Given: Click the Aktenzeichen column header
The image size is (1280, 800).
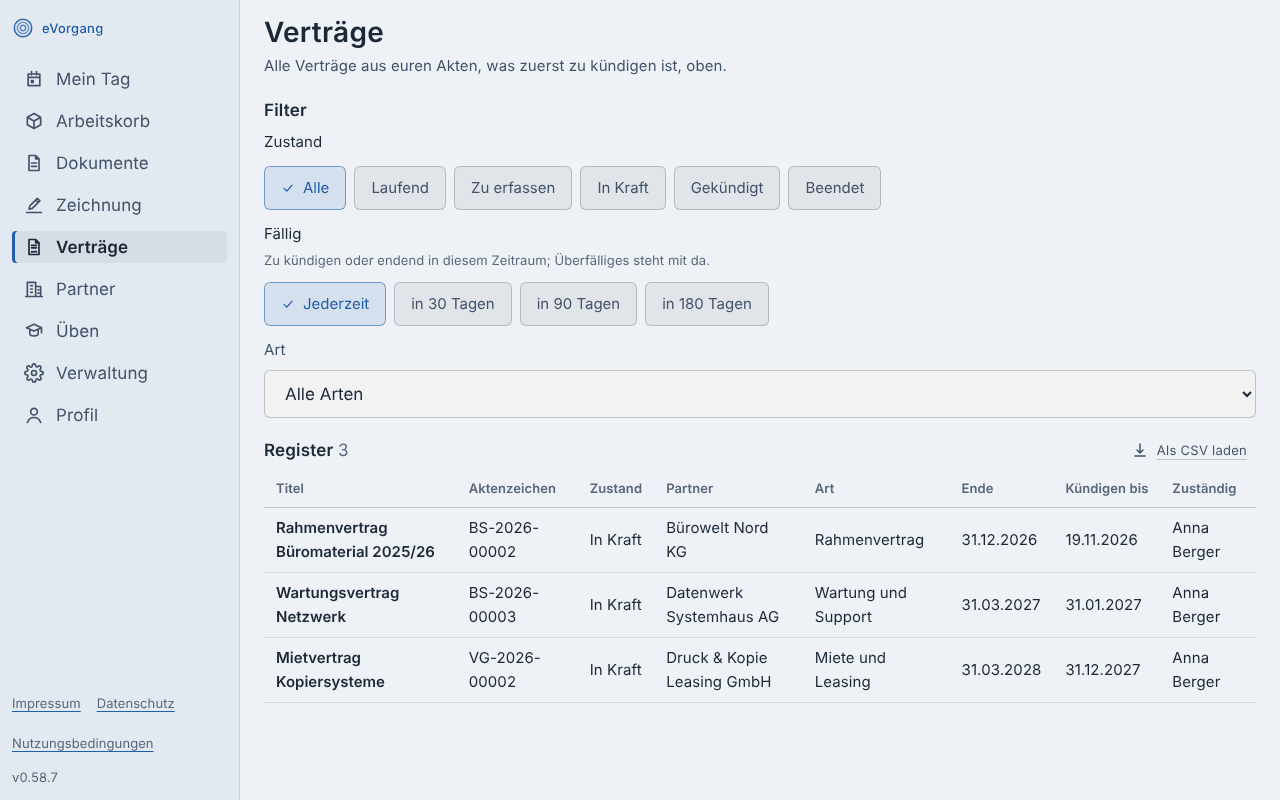Looking at the screenshot, I should 512,489.
